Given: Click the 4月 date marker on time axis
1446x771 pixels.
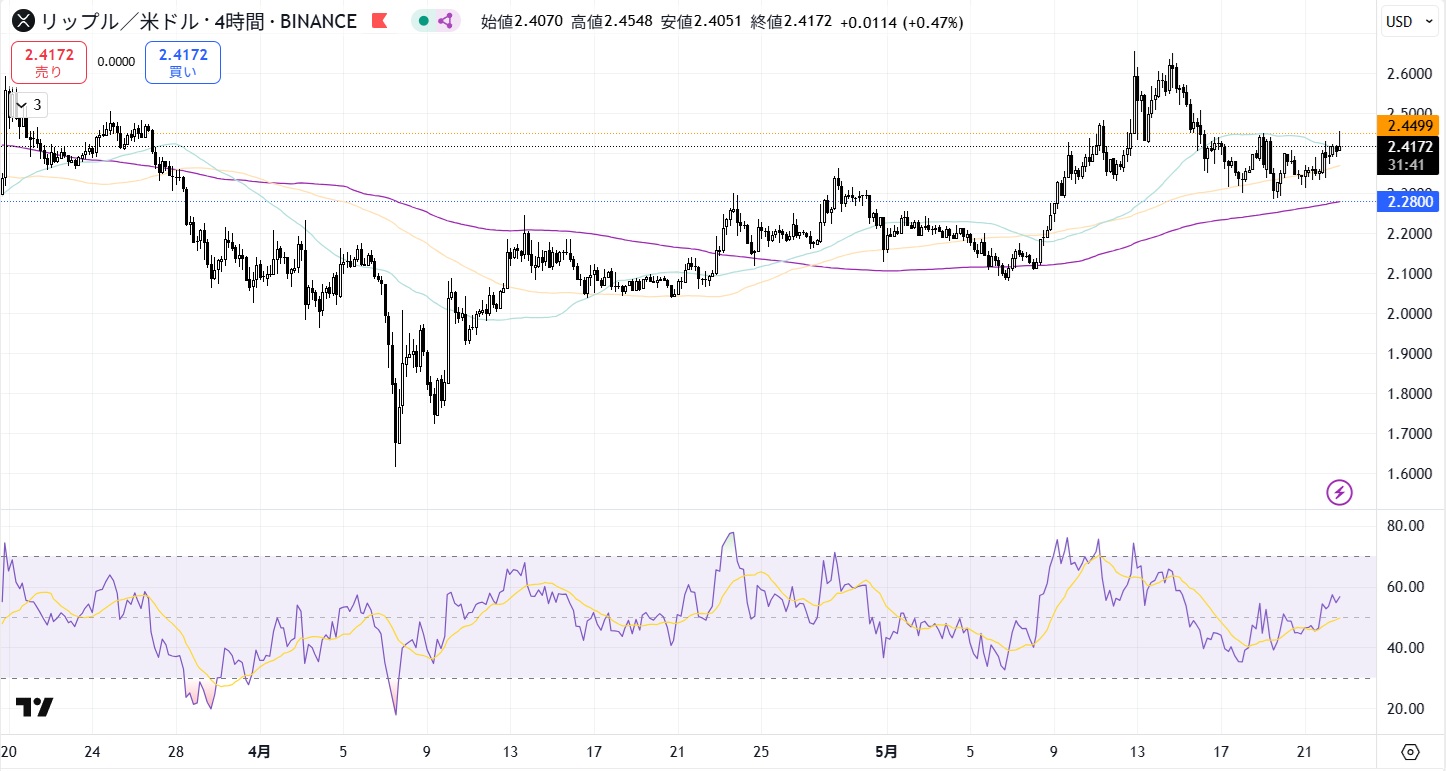Looking at the screenshot, I should (258, 750).
